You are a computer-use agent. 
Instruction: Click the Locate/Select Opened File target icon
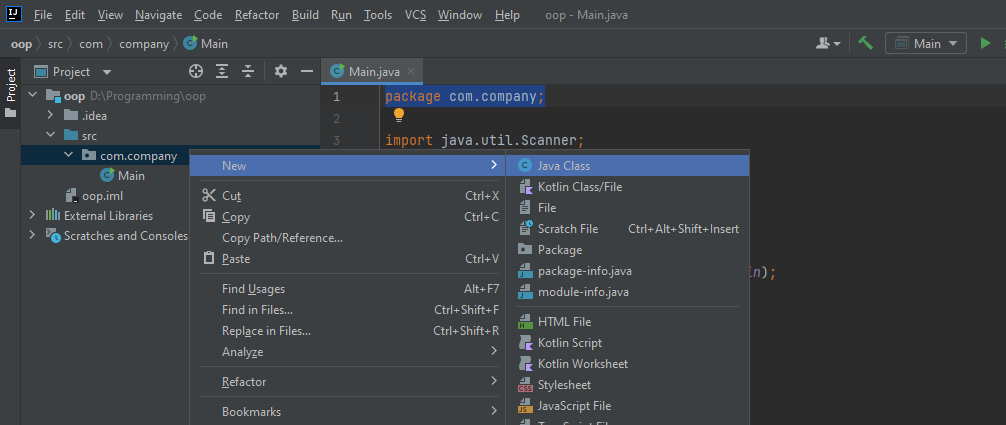click(x=196, y=71)
